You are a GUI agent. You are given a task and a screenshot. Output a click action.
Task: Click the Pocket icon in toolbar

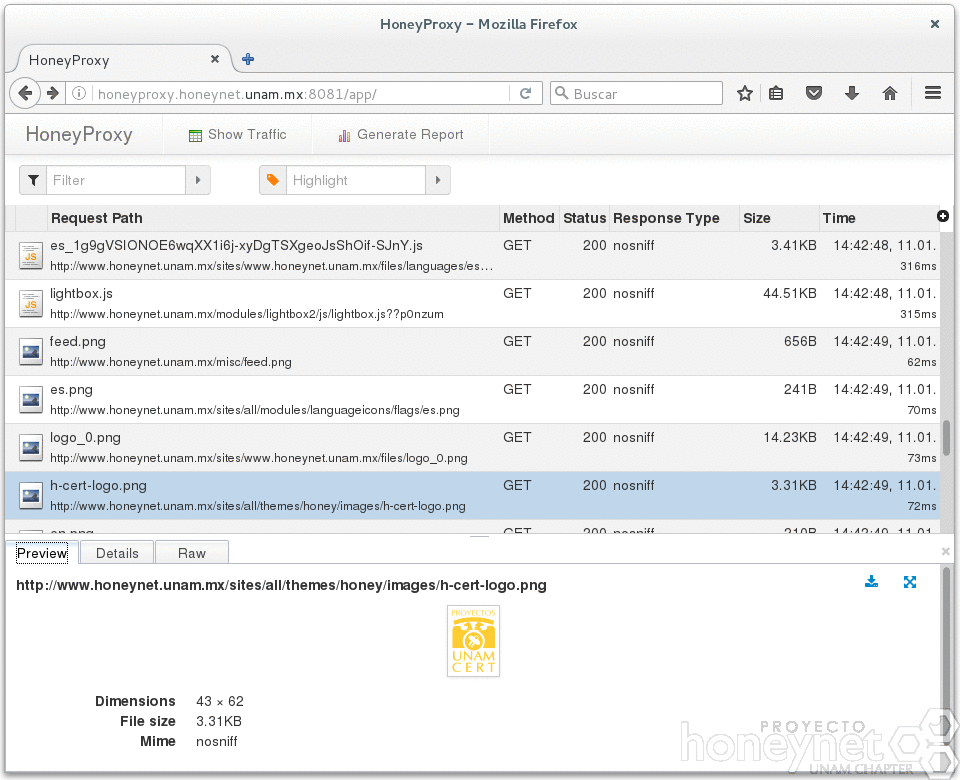click(x=814, y=94)
